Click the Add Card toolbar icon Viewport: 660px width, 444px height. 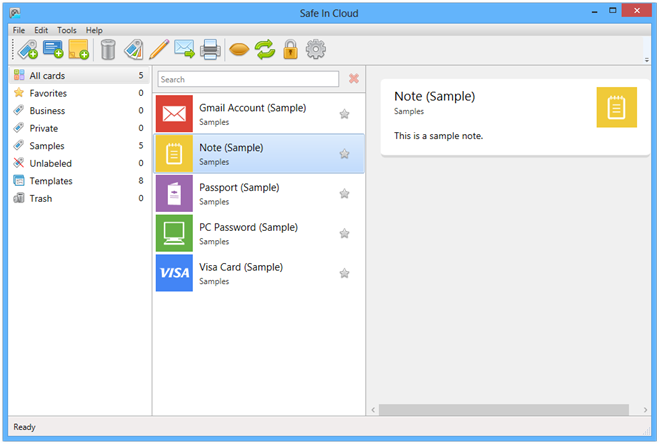click(x=53, y=50)
